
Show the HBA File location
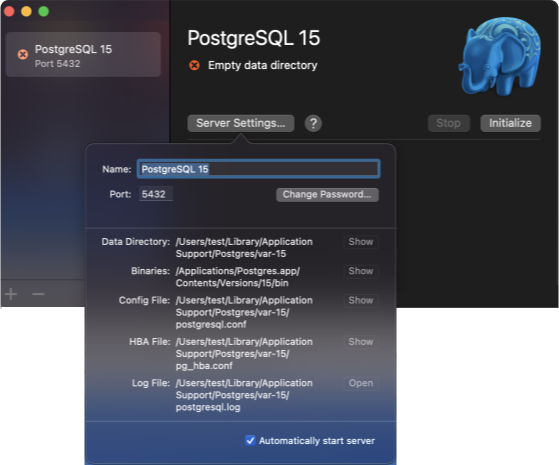click(361, 342)
